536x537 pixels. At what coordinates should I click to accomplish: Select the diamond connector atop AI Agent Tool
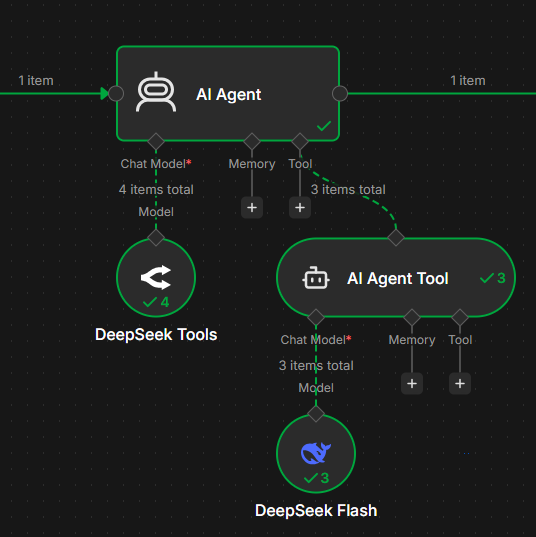point(396,238)
